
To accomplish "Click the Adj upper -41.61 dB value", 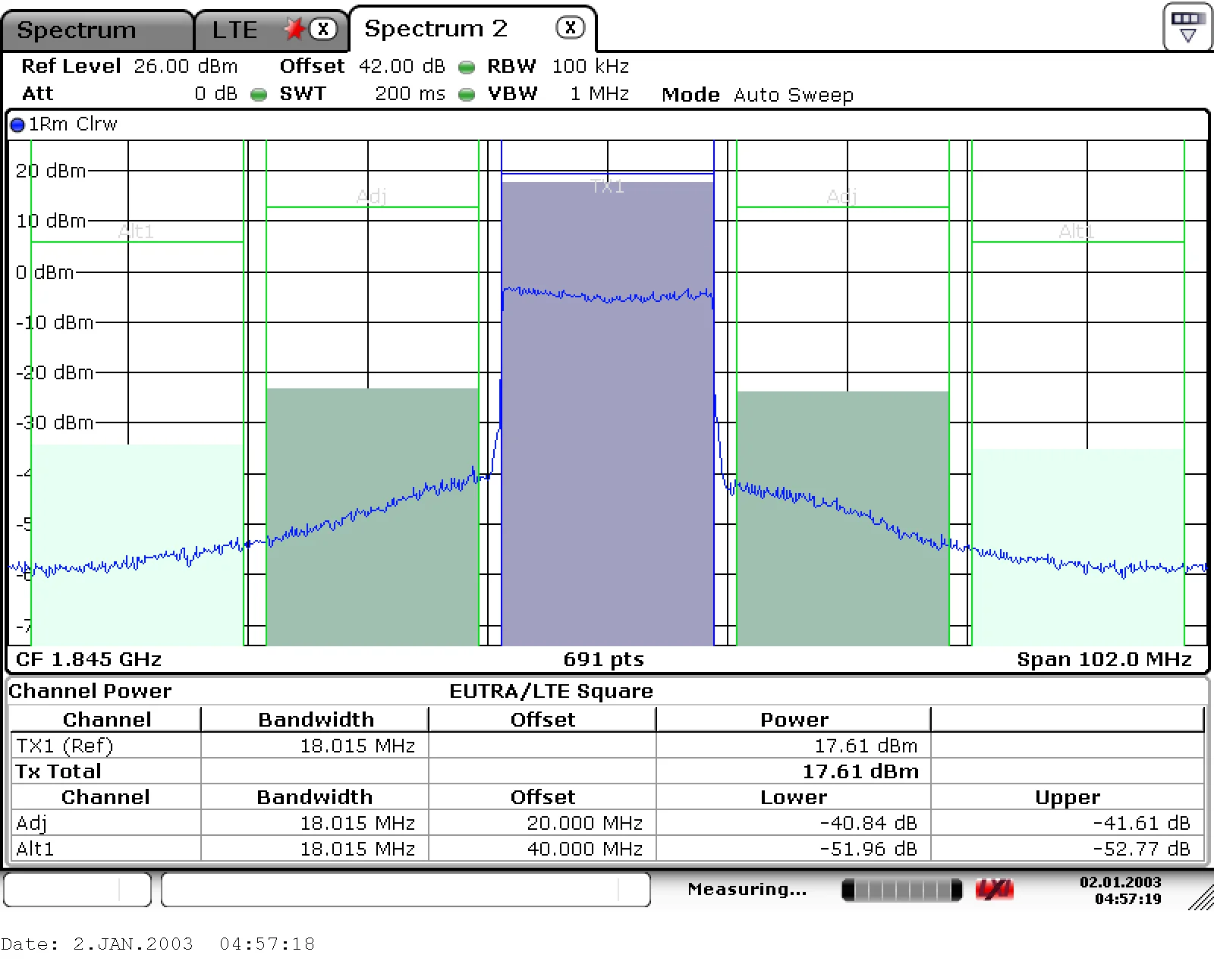I will [x=1141, y=823].
